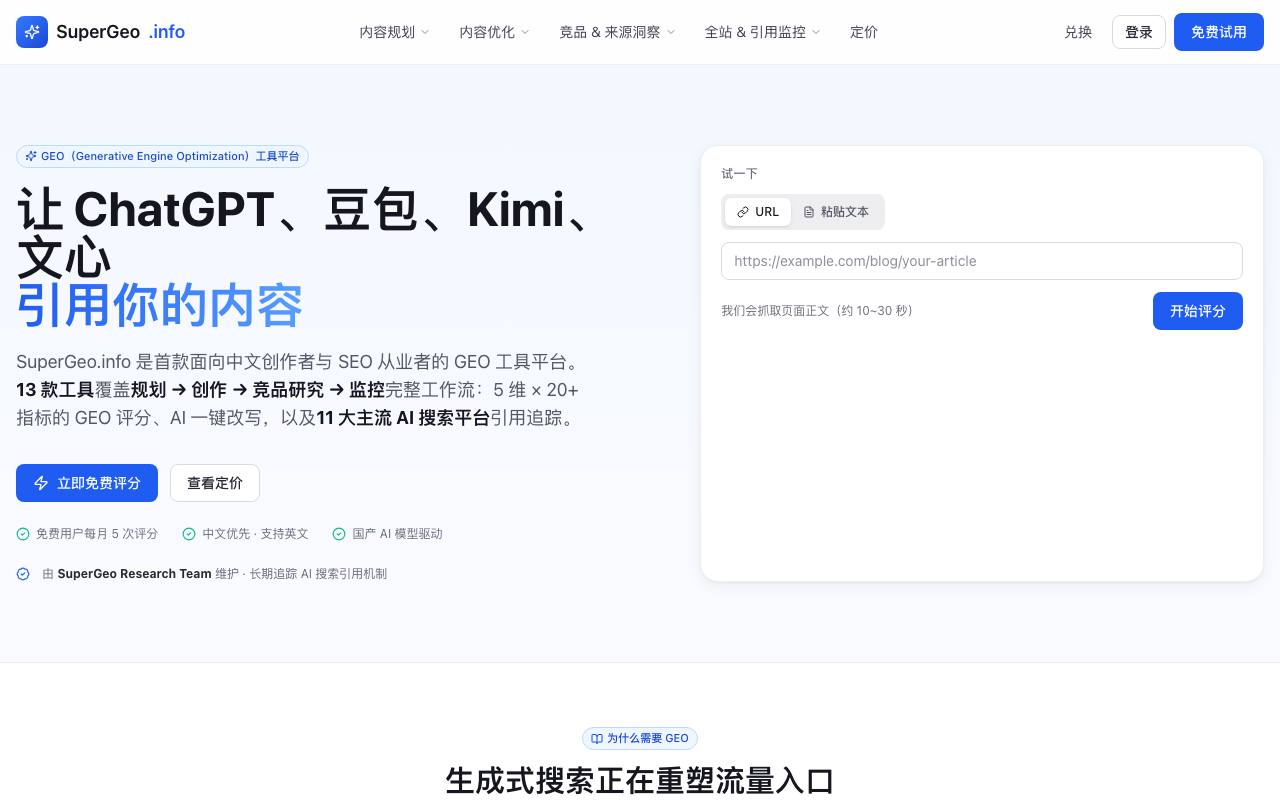Open the 内容规划 navigation menu
This screenshot has height=800, width=1280.
[395, 32]
